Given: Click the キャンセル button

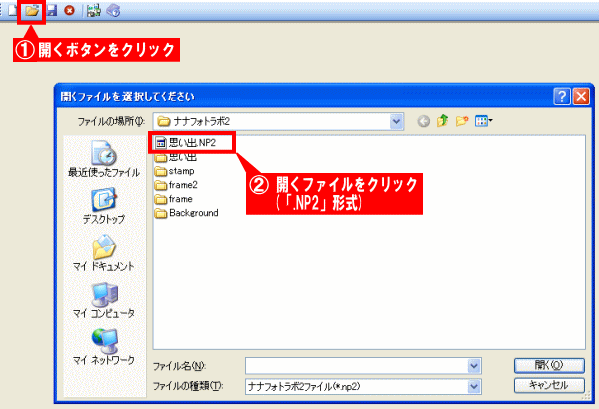Looking at the screenshot, I should (549, 385).
